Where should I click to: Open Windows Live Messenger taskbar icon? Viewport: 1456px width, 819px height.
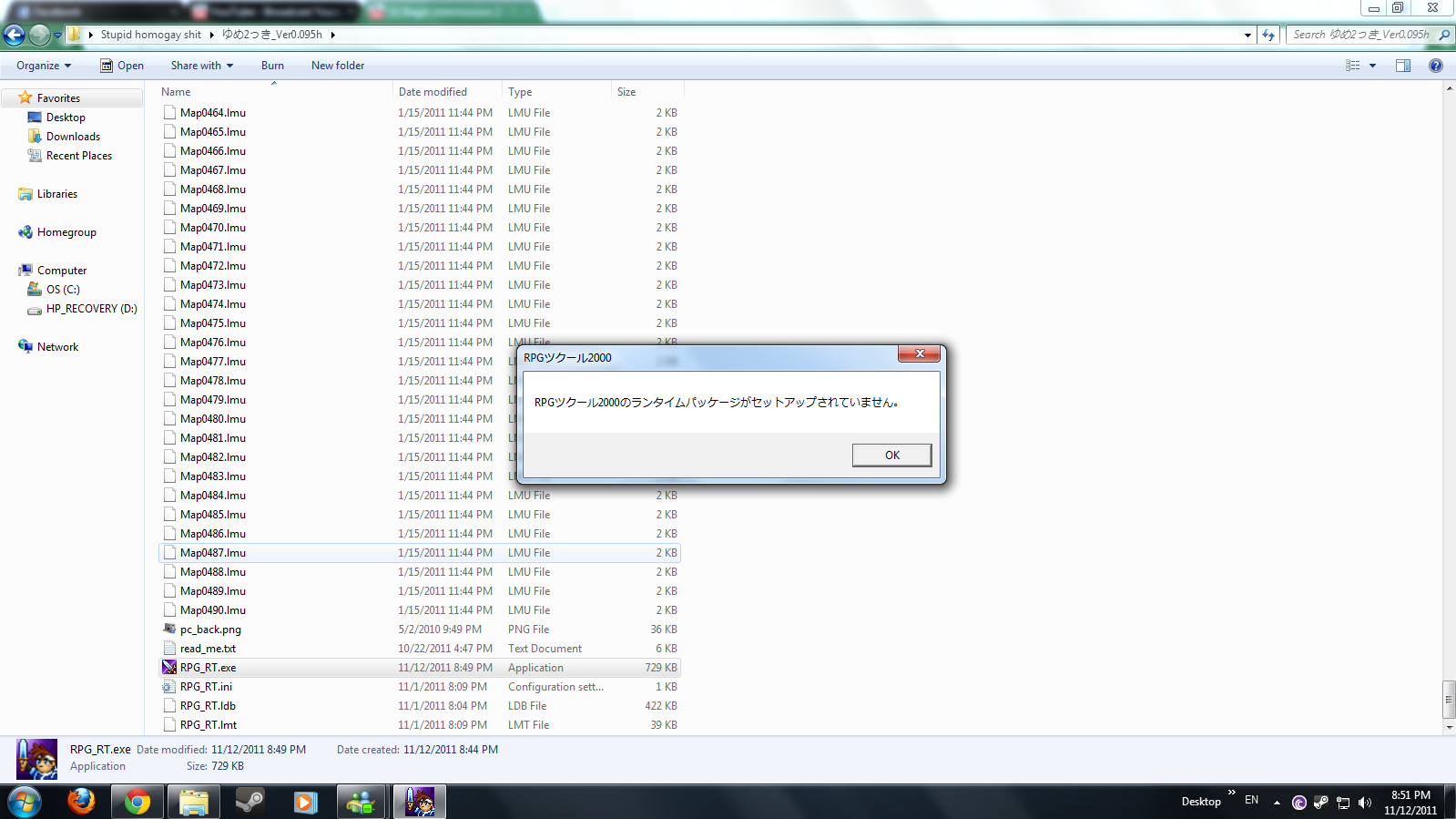tap(361, 802)
